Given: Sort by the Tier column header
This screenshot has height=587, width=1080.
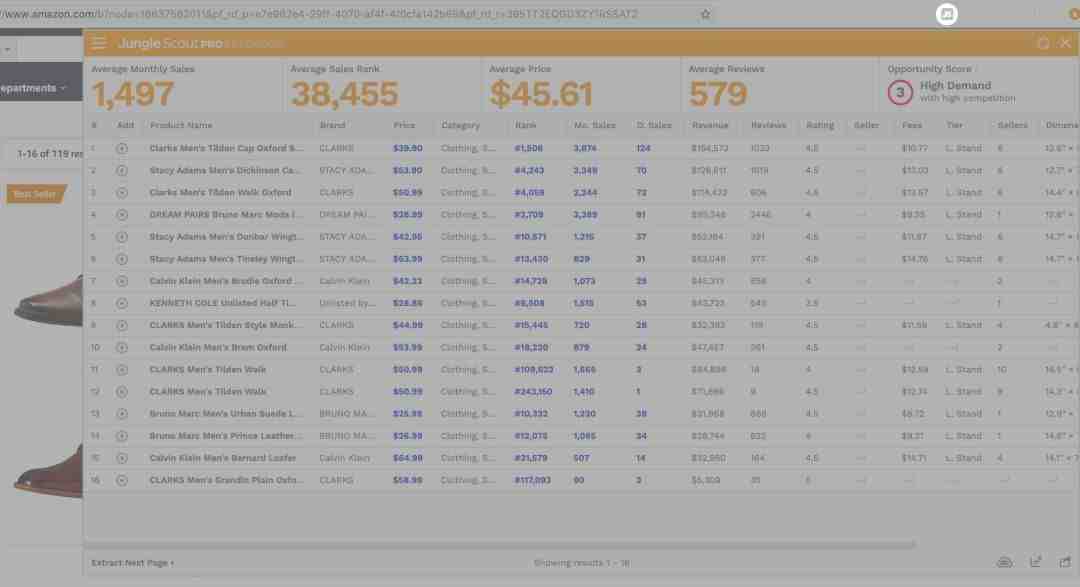Looking at the screenshot, I should click(x=955, y=125).
